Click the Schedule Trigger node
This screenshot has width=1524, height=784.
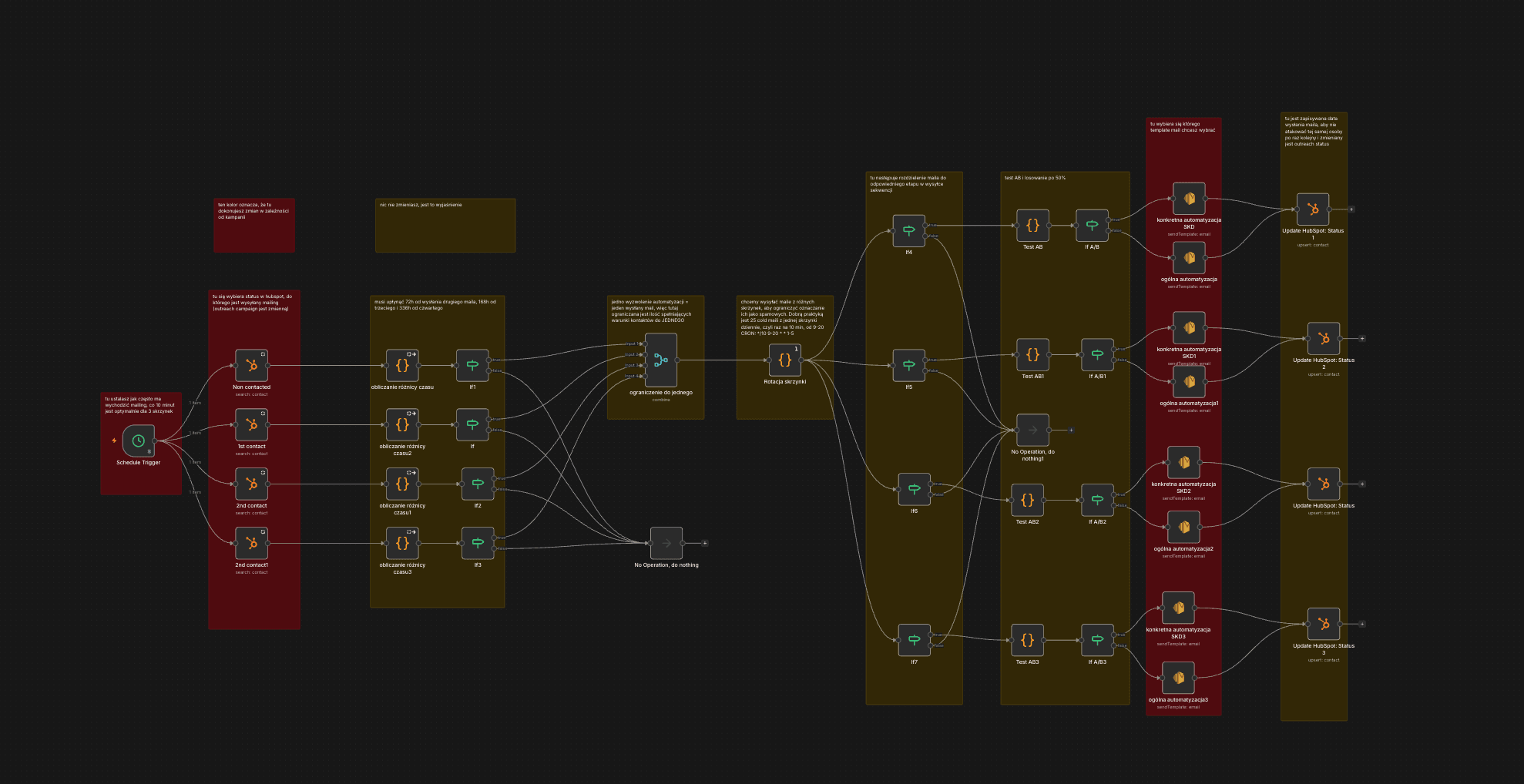pyautogui.click(x=139, y=441)
